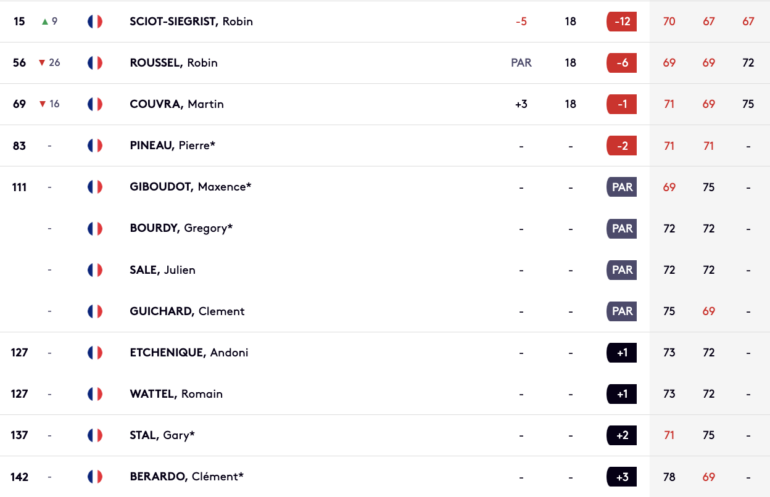Click the PAR badge in Sale's row
The height and width of the screenshot is (497, 770).
click(x=622, y=270)
